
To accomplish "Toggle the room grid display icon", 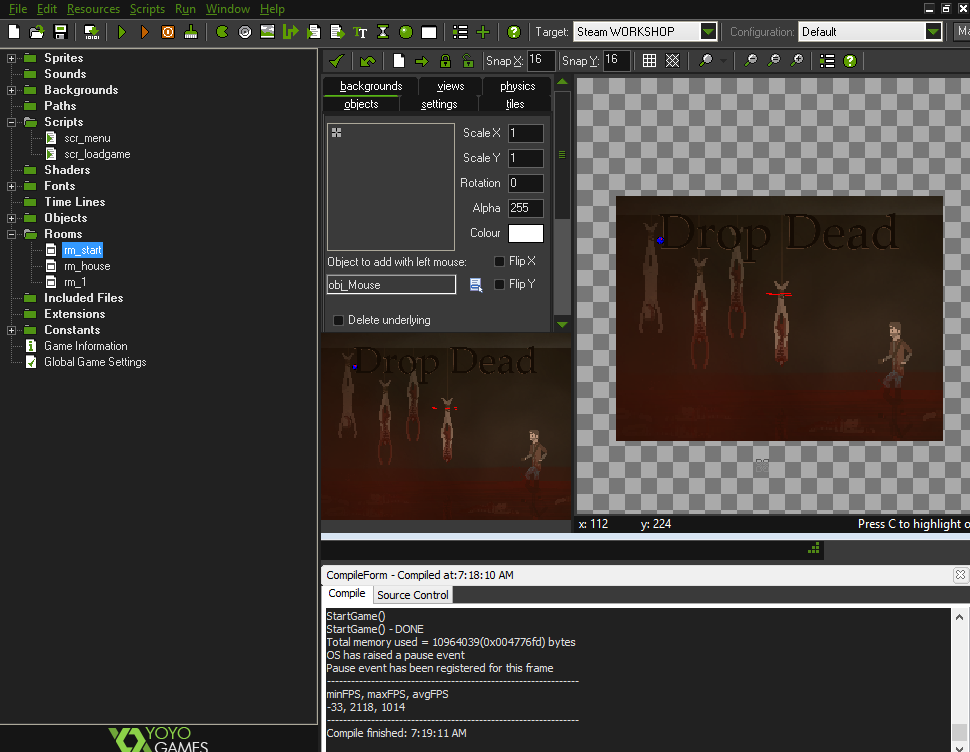I will pos(649,61).
